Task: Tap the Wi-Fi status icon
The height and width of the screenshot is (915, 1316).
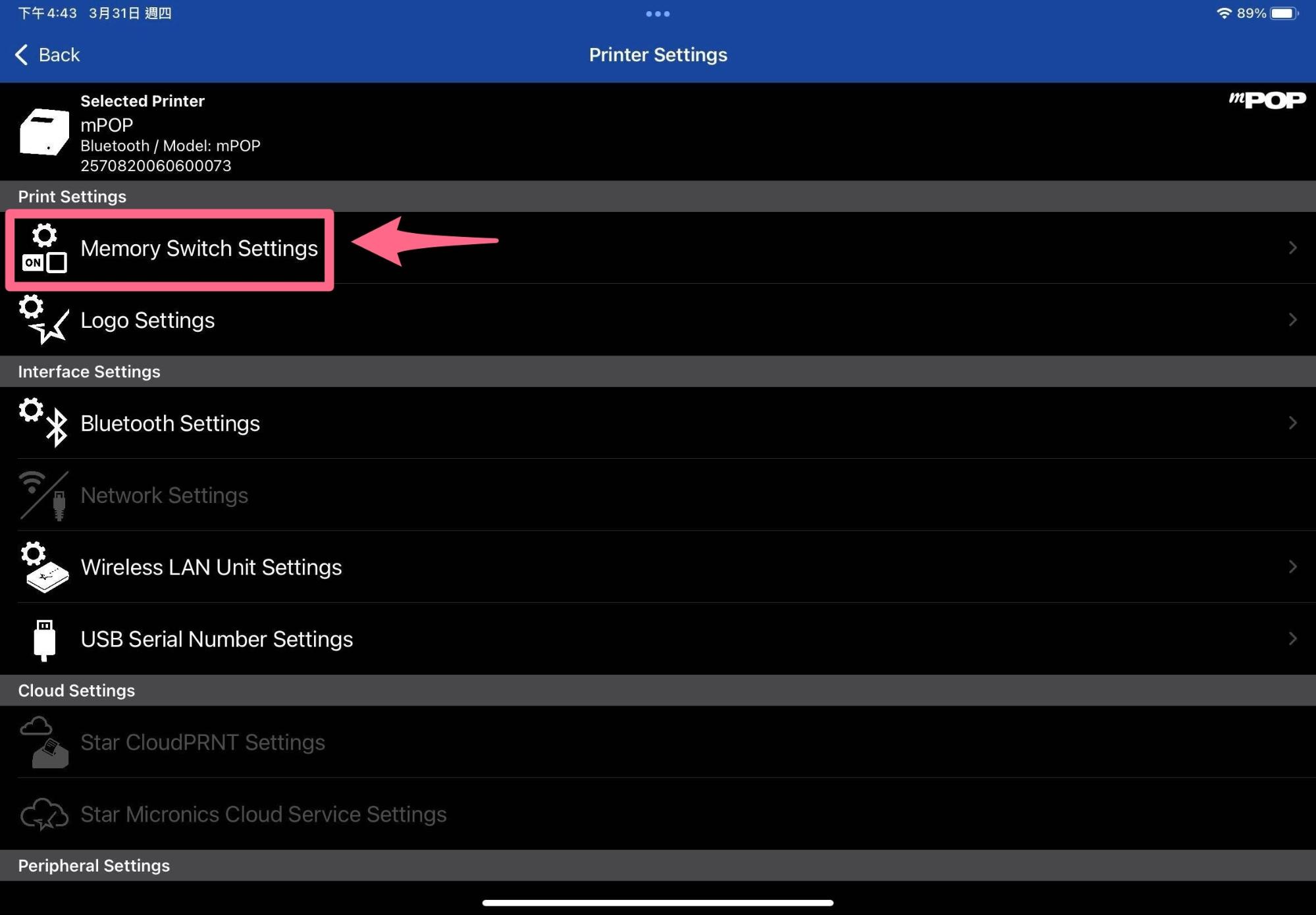Action: (1224, 13)
